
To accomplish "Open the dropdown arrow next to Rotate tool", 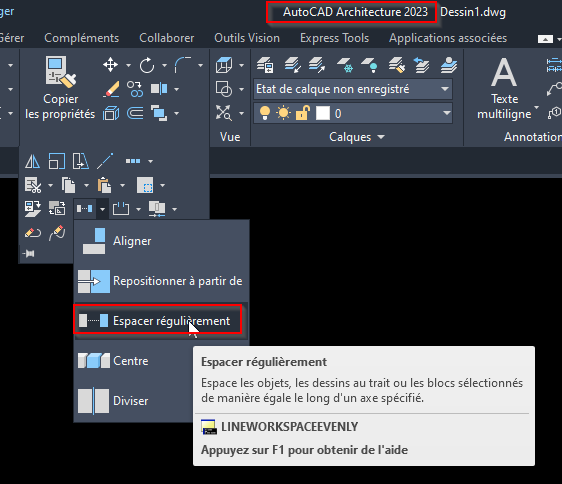I will [x=164, y=65].
